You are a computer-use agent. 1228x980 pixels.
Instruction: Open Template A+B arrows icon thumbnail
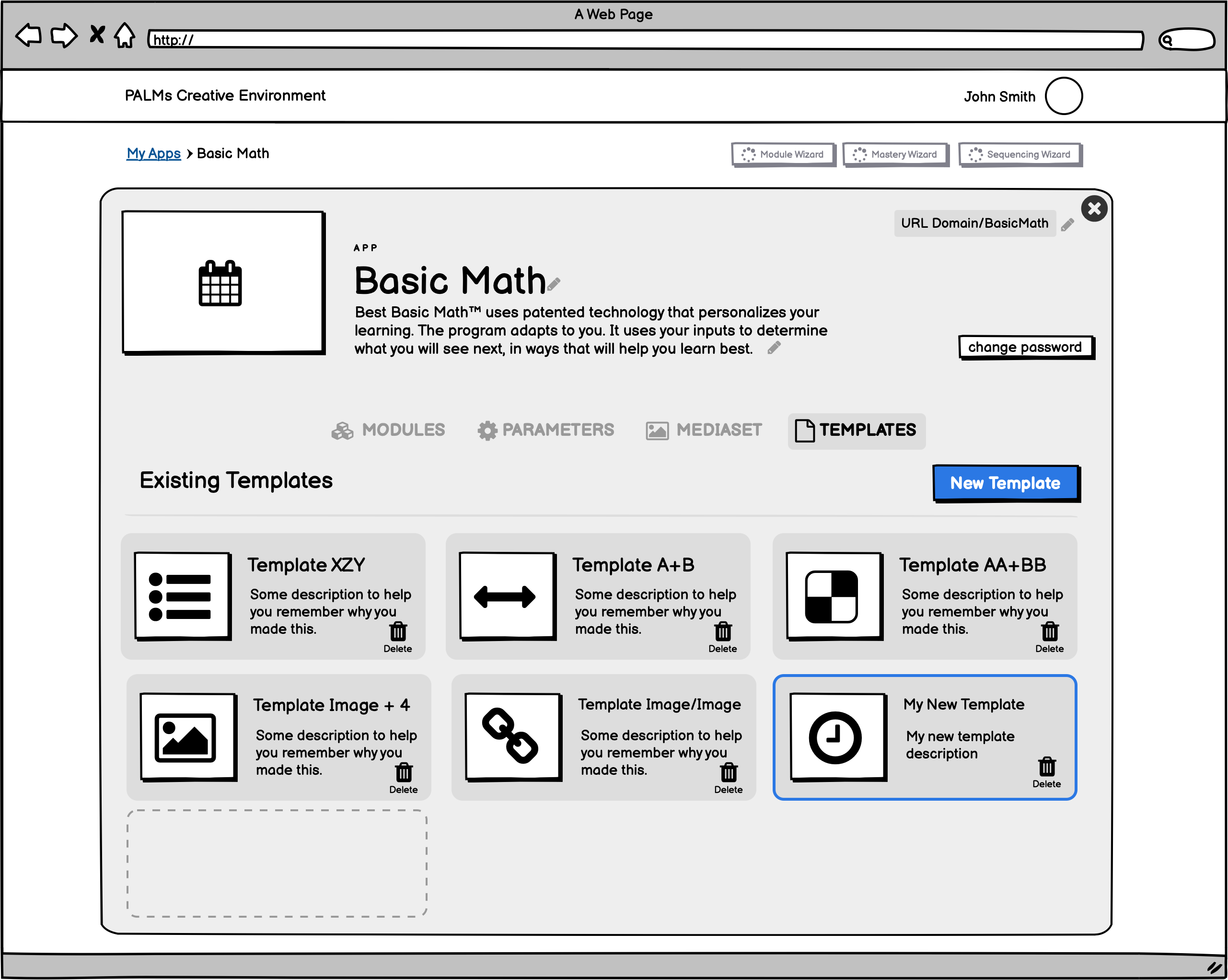(x=508, y=596)
